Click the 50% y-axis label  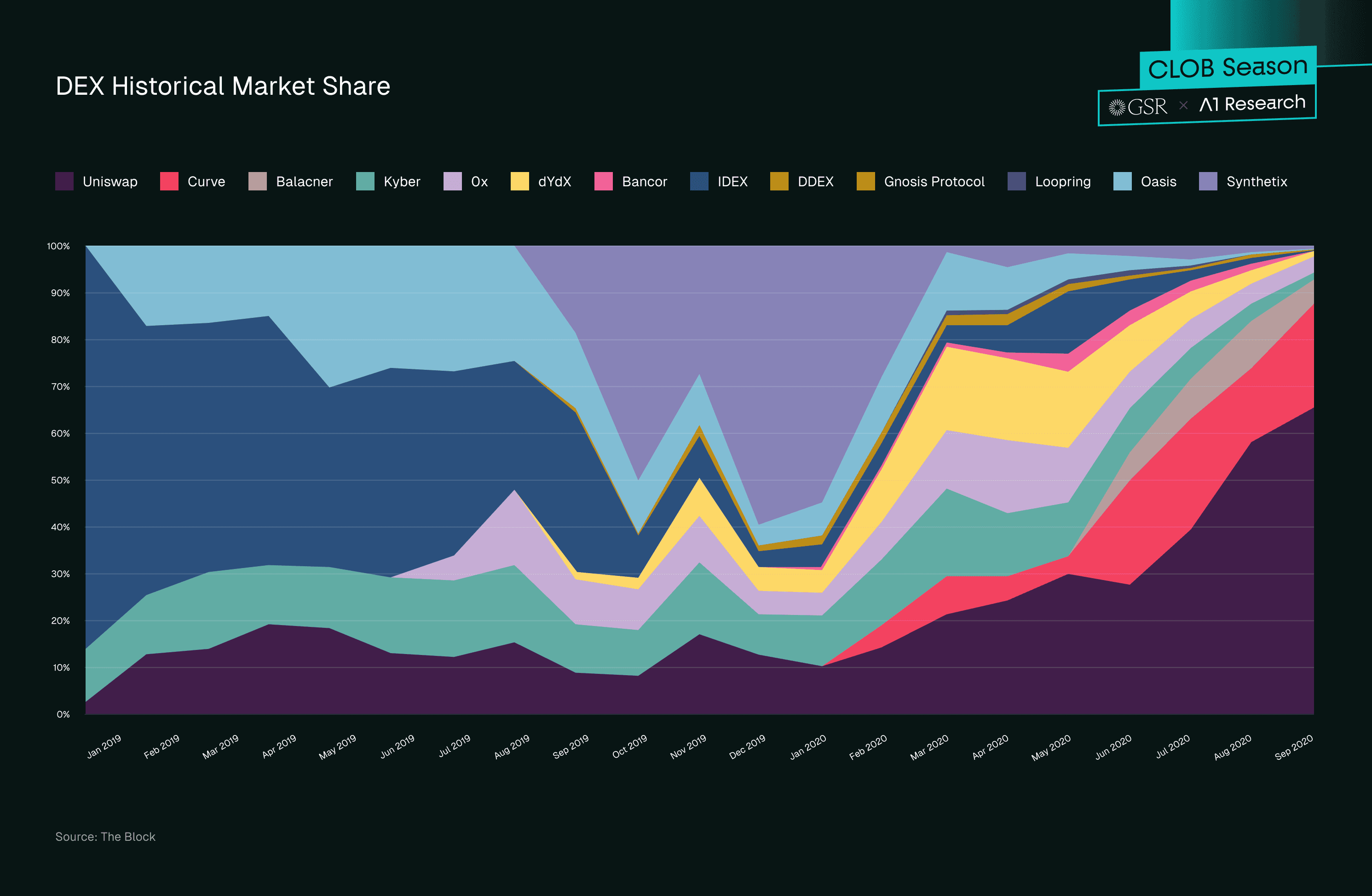click(x=60, y=480)
